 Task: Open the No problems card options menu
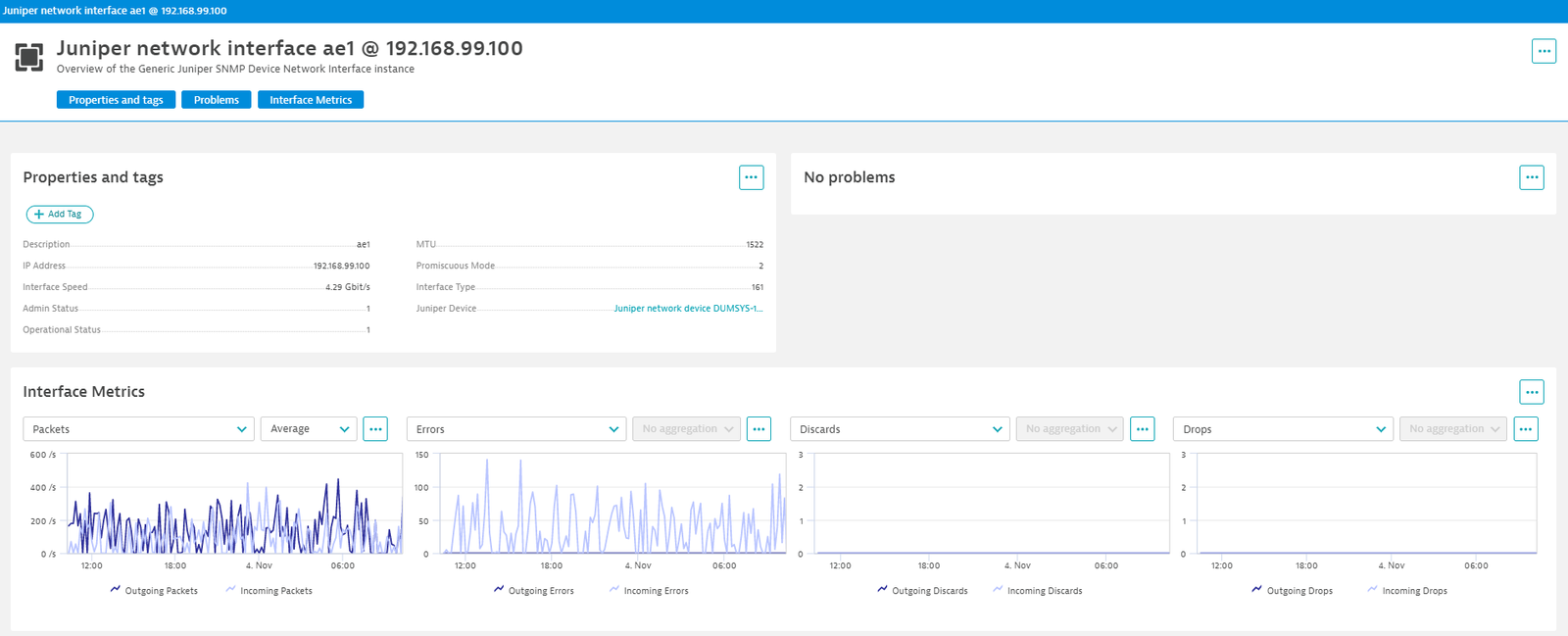1532,177
